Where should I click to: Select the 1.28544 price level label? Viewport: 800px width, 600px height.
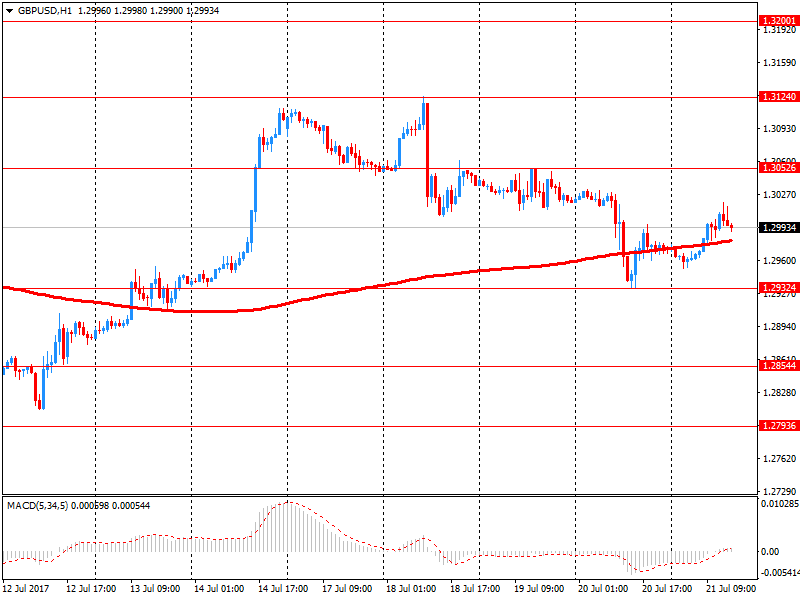coord(779,366)
